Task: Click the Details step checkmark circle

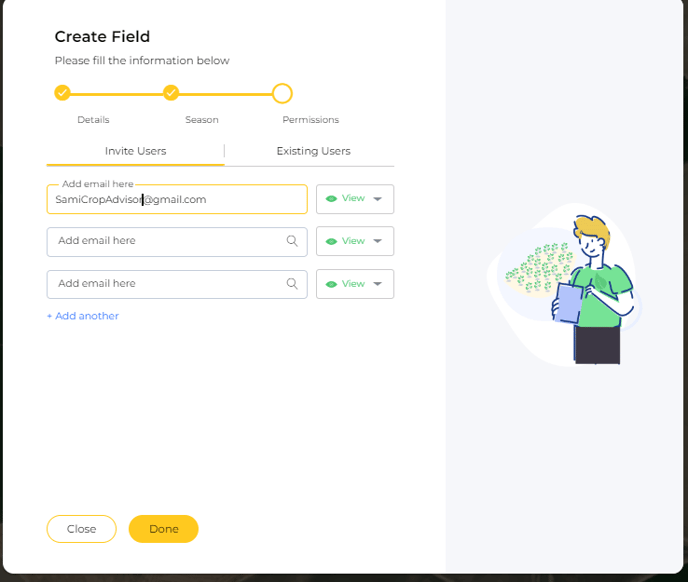Action: coord(62,93)
